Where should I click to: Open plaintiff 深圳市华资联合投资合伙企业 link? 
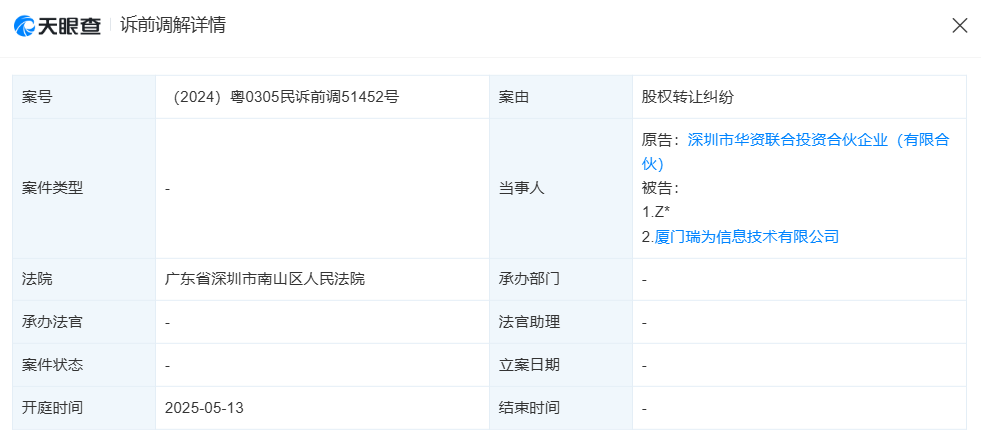click(818, 140)
